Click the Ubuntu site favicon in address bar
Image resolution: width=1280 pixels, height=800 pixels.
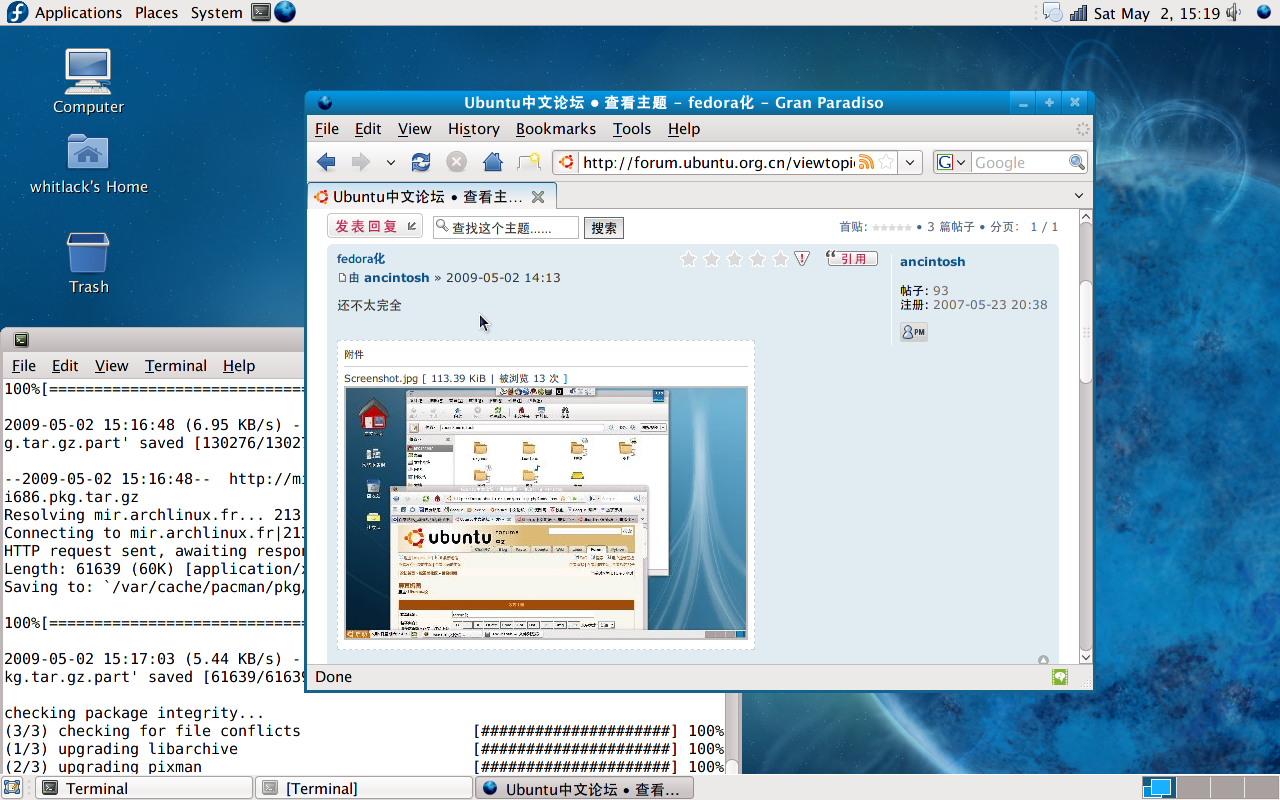pyautogui.click(x=566, y=162)
